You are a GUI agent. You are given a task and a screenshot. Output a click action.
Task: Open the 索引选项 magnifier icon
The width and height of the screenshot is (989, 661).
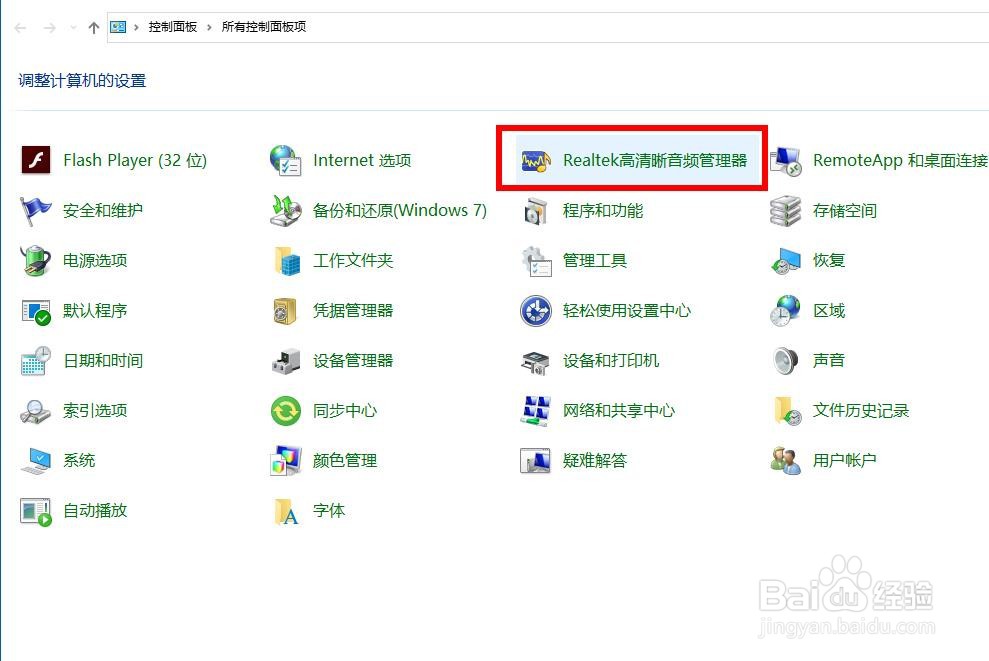point(35,411)
